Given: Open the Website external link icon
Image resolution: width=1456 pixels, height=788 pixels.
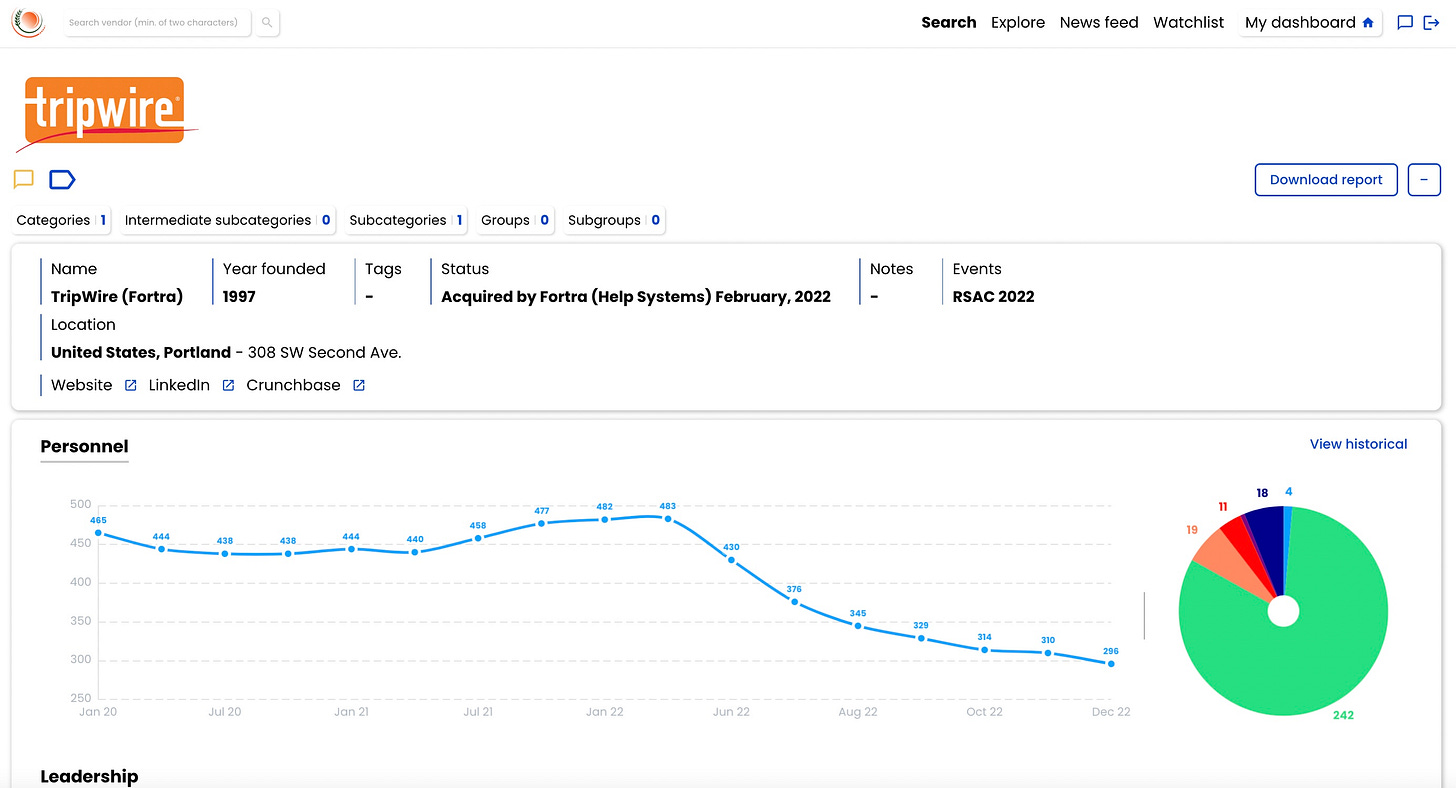Looking at the screenshot, I should [130, 386].
